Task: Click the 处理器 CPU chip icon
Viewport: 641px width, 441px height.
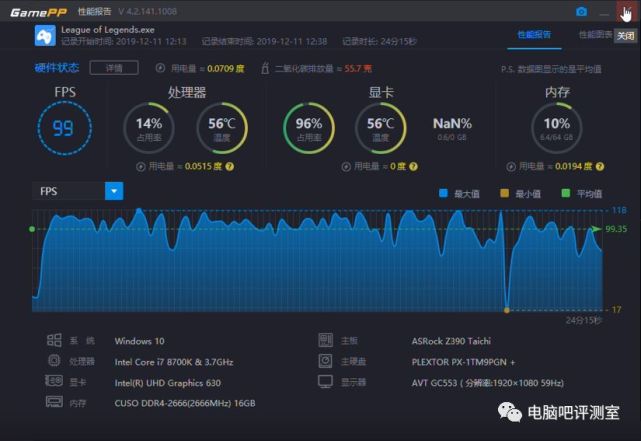Action: pyautogui.click(x=54, y=360)
